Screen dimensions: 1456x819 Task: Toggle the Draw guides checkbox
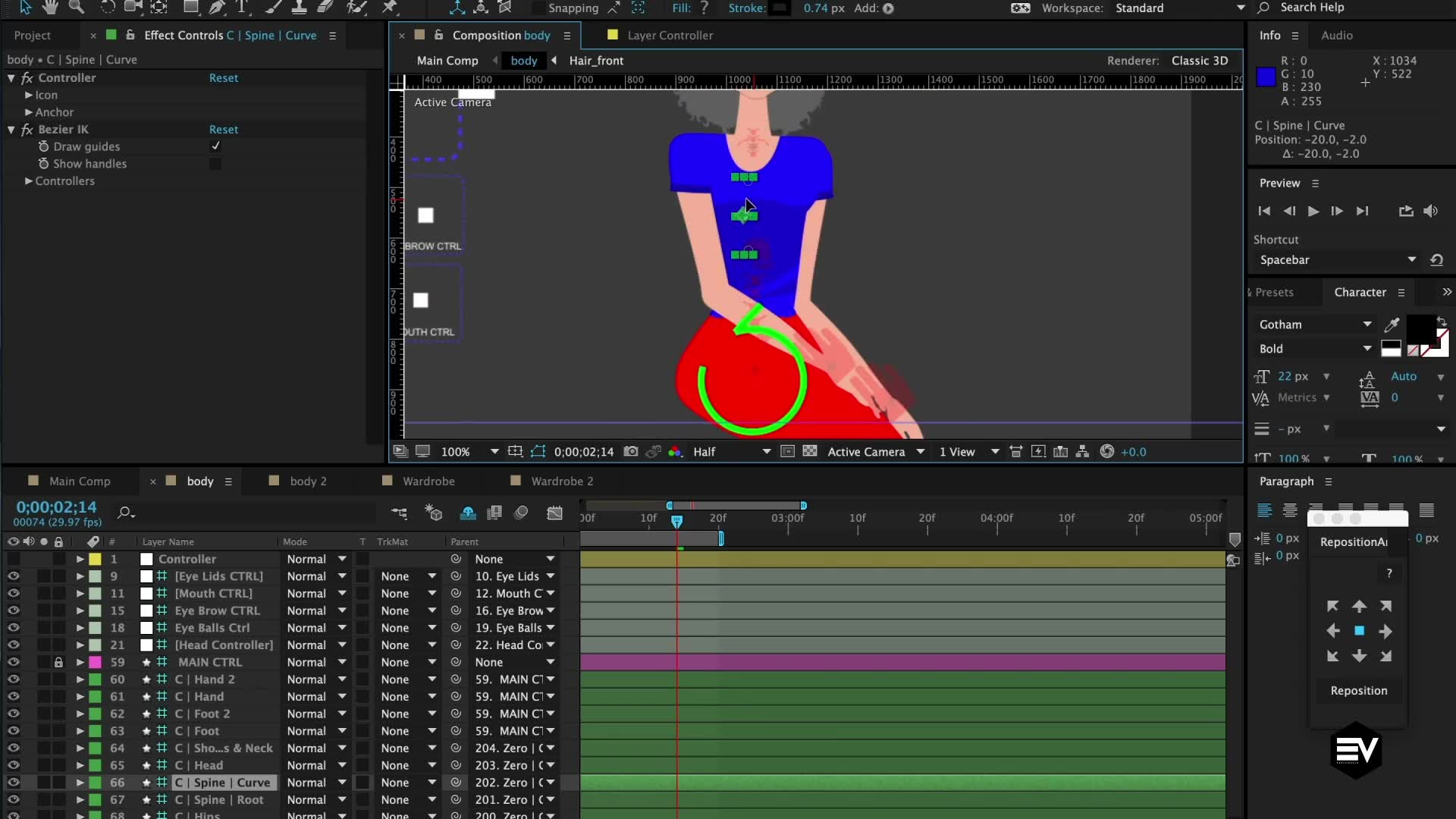pyautogui.click(x=215, y=146)
